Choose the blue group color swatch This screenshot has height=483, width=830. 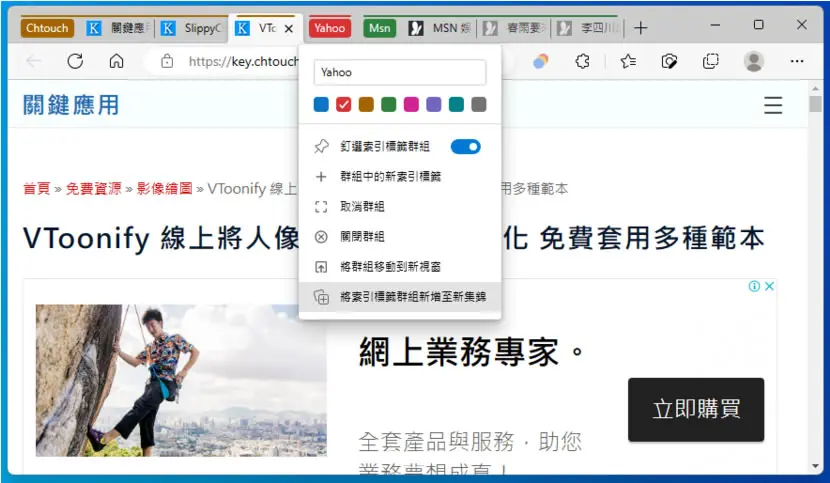point(321,104)
